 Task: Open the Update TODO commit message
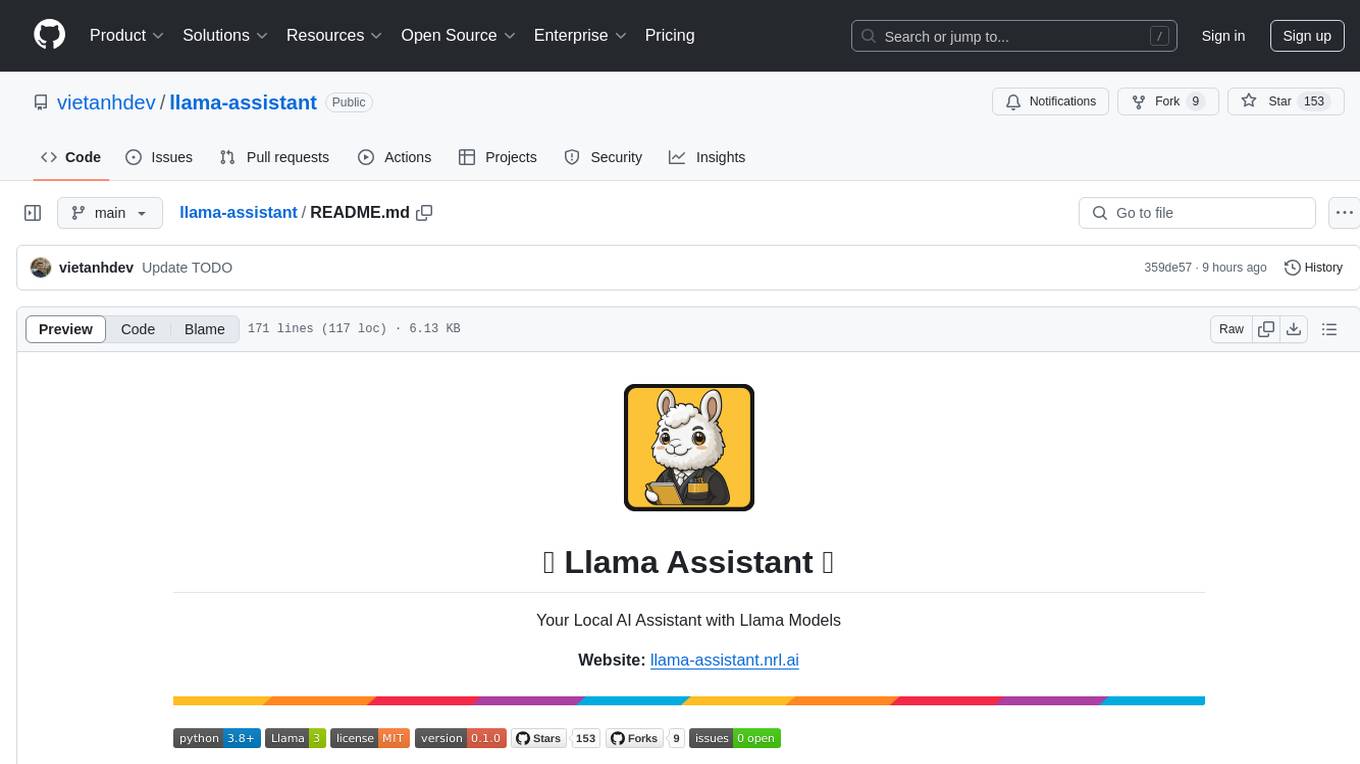point(187,268)
